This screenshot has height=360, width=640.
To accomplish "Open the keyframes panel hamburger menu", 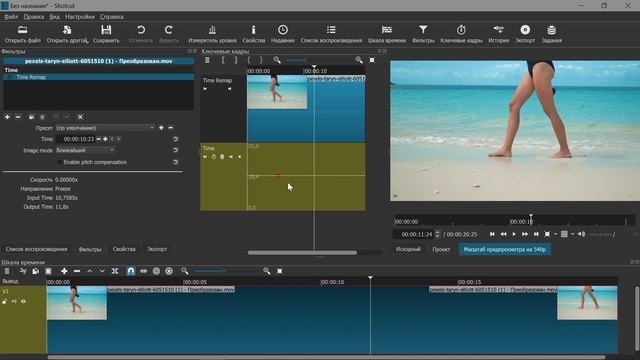I will tap(207, 60).
